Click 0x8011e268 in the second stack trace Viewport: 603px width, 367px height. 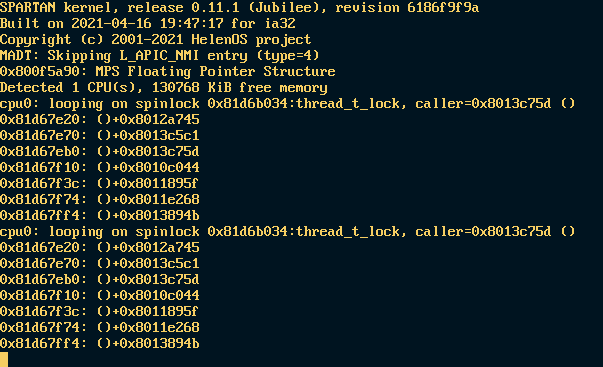pos(160,327)
